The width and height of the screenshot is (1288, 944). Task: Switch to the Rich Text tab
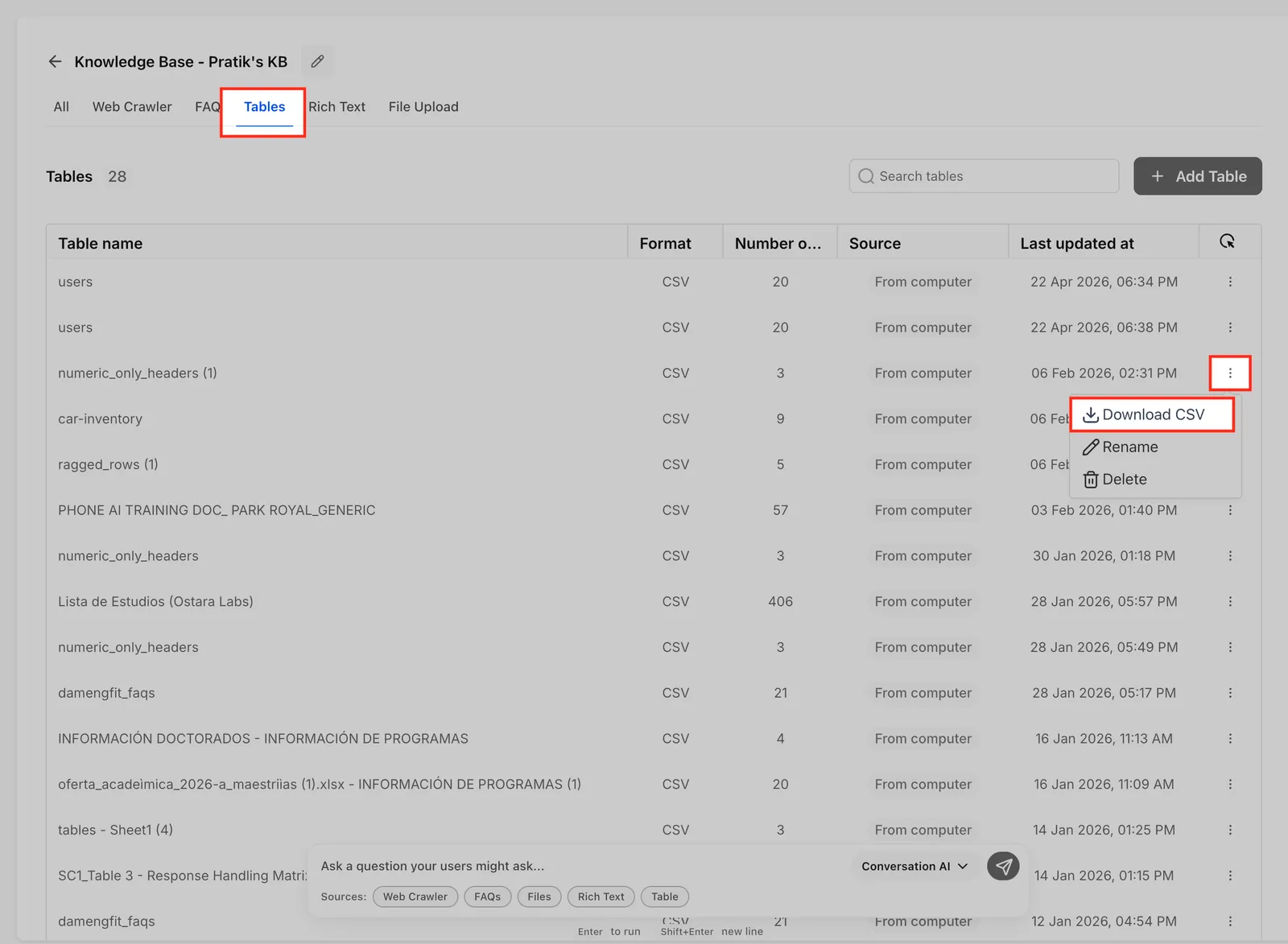click(x=336, y=107)
